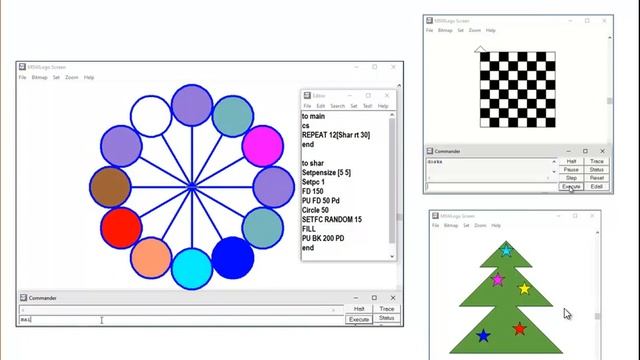Screen dimensions: 640x360
Task: Click the Editor's vertical scrollbar thumb
Action: pos(392,180)
